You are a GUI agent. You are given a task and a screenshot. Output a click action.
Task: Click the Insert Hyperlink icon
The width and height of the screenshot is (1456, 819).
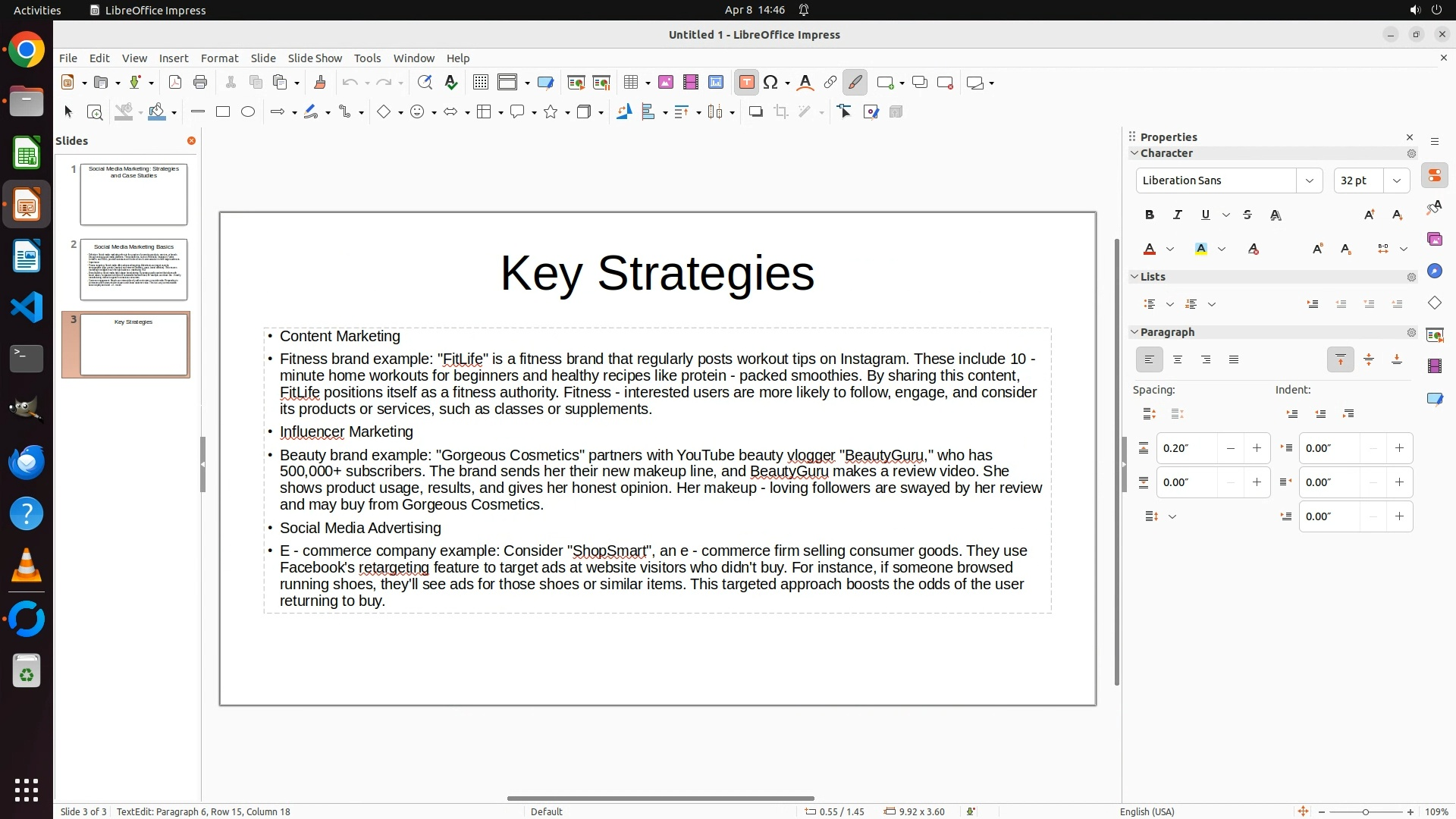click(x=830, y=83)
